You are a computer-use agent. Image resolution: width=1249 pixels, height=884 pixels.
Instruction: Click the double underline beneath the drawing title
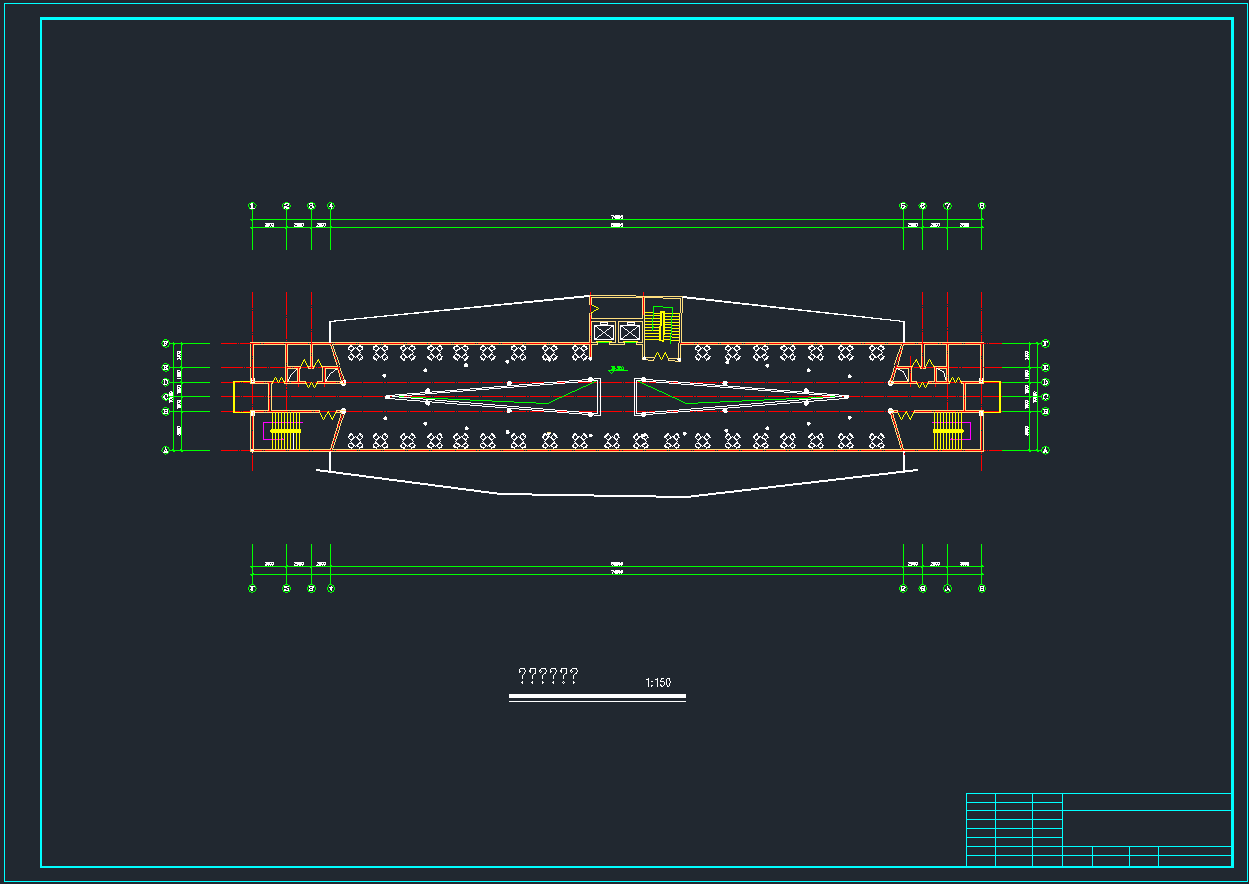point(597,698)
